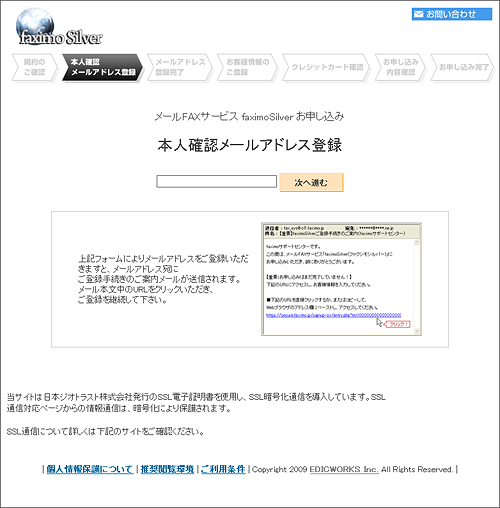Click the blue URL in sample email
Viewport: 500px width, 508px height.
(x=333, y=315)
